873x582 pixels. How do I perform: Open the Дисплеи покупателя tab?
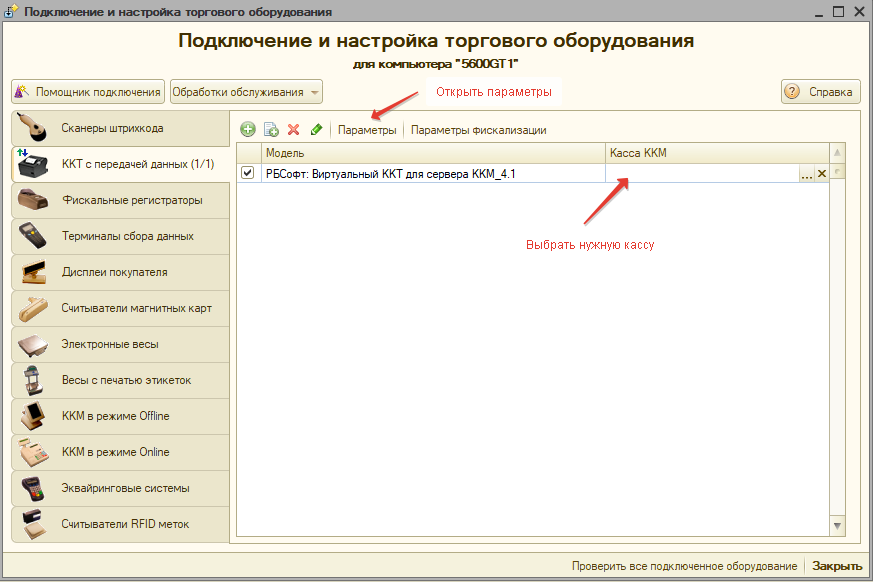[x=120, y=272]
